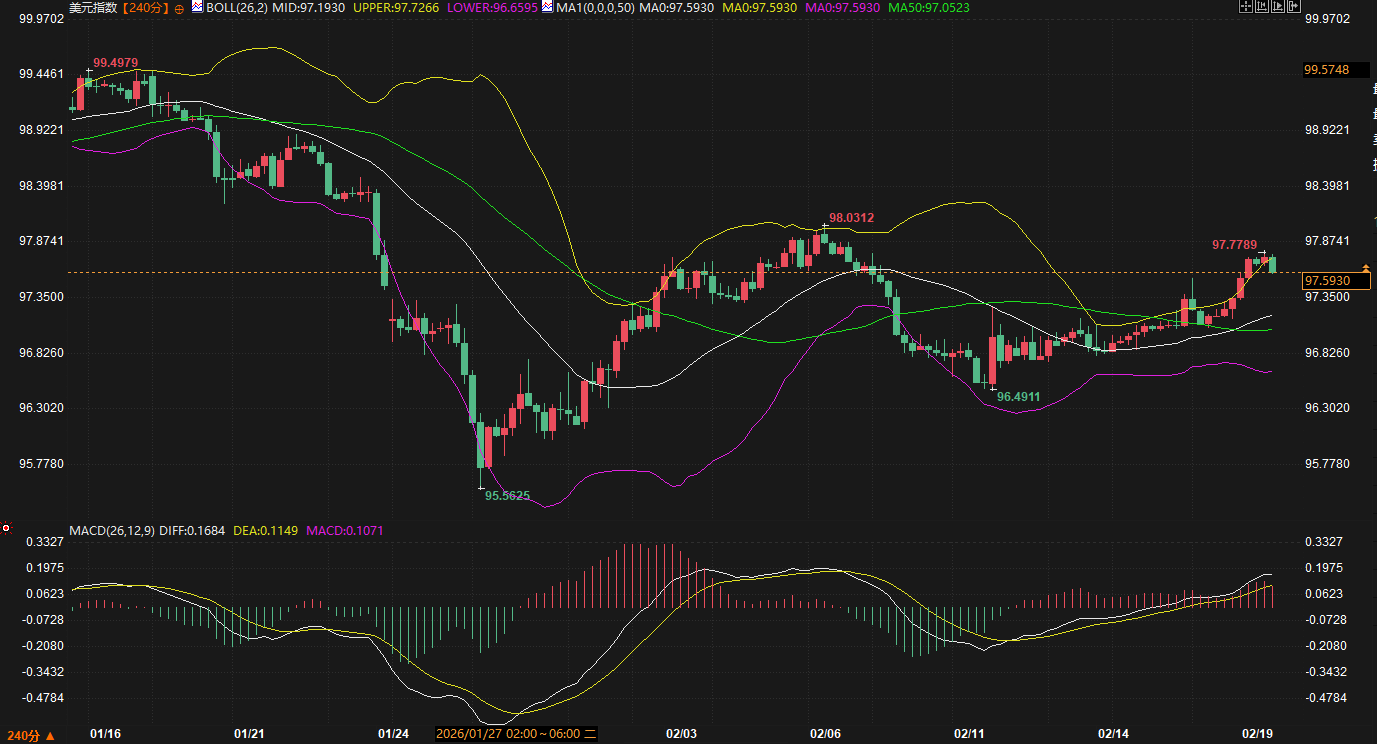The image size is (1377, 744).
Task: Click the 美元指数 symbol name
Action: pyautogui.click(x=93, y=8)
